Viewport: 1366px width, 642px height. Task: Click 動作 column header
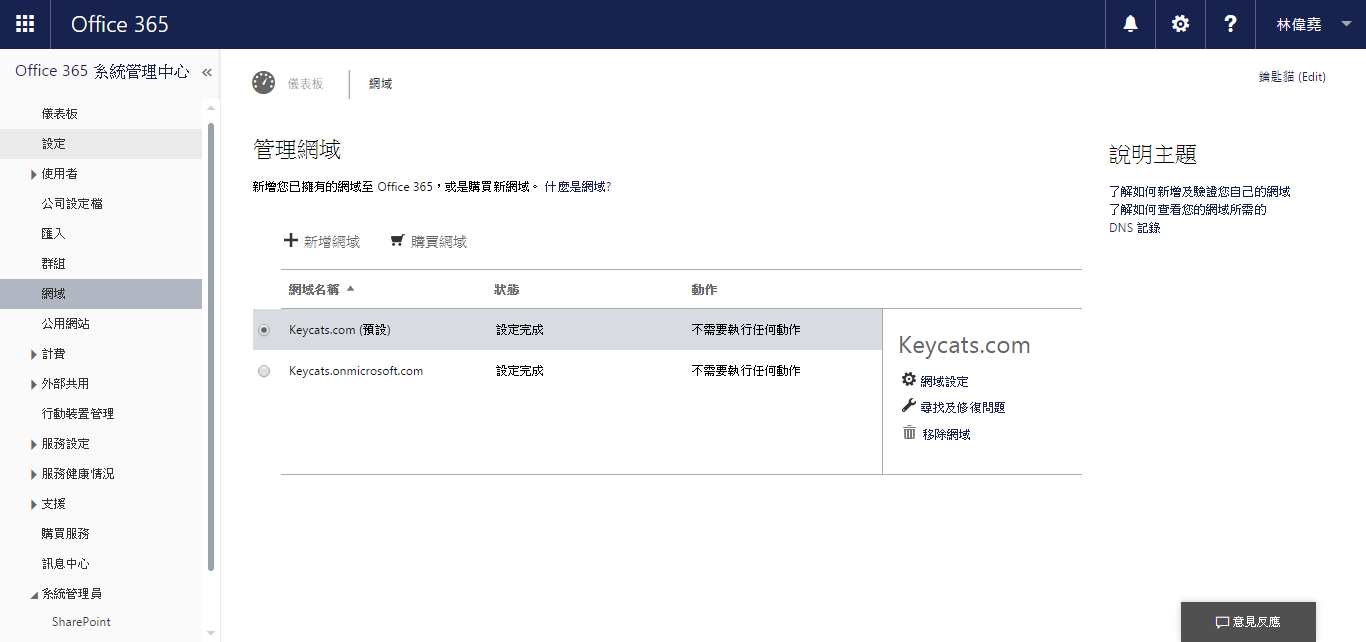pos(704,290)
